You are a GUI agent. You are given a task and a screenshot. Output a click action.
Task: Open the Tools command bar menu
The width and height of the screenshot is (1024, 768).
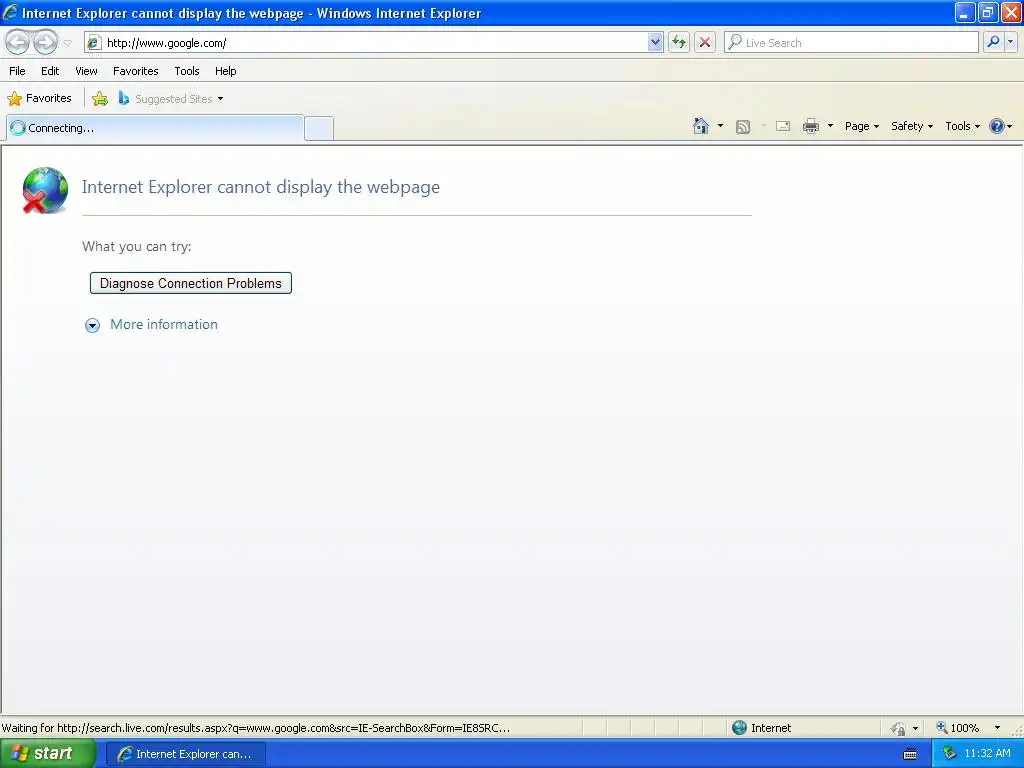click(x=963, y=126)
